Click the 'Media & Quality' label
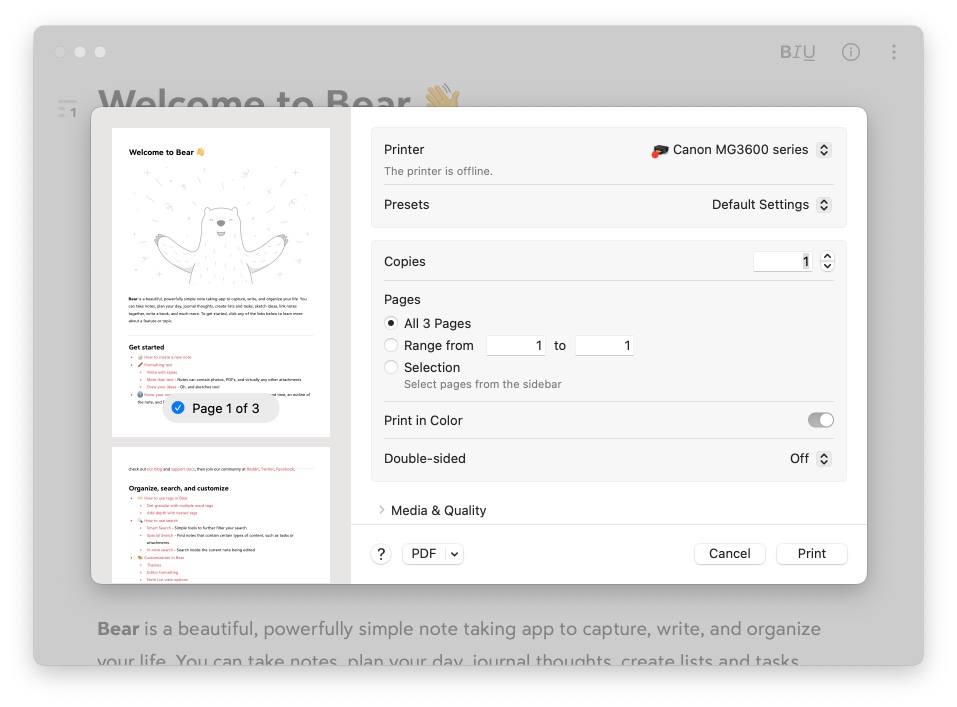 438,510
